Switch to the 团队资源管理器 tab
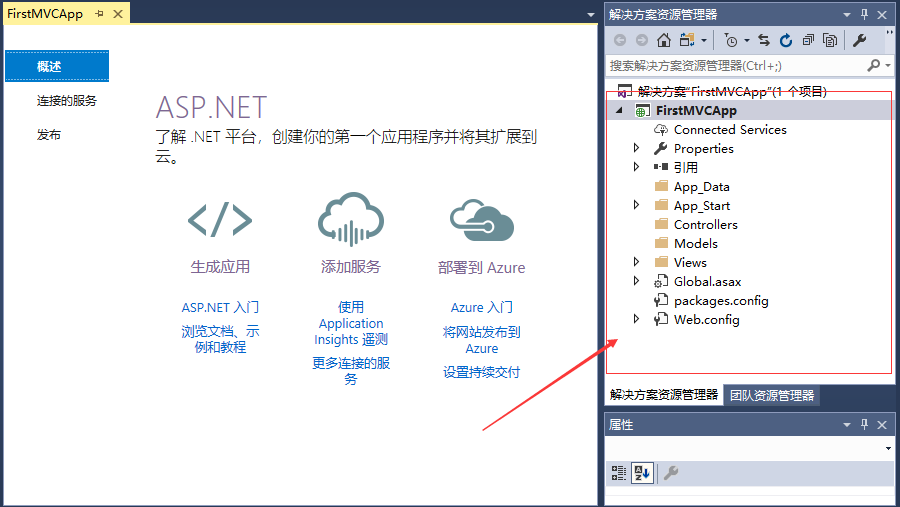The width and height of the screenshot is (900, 507). click(771, 395)
